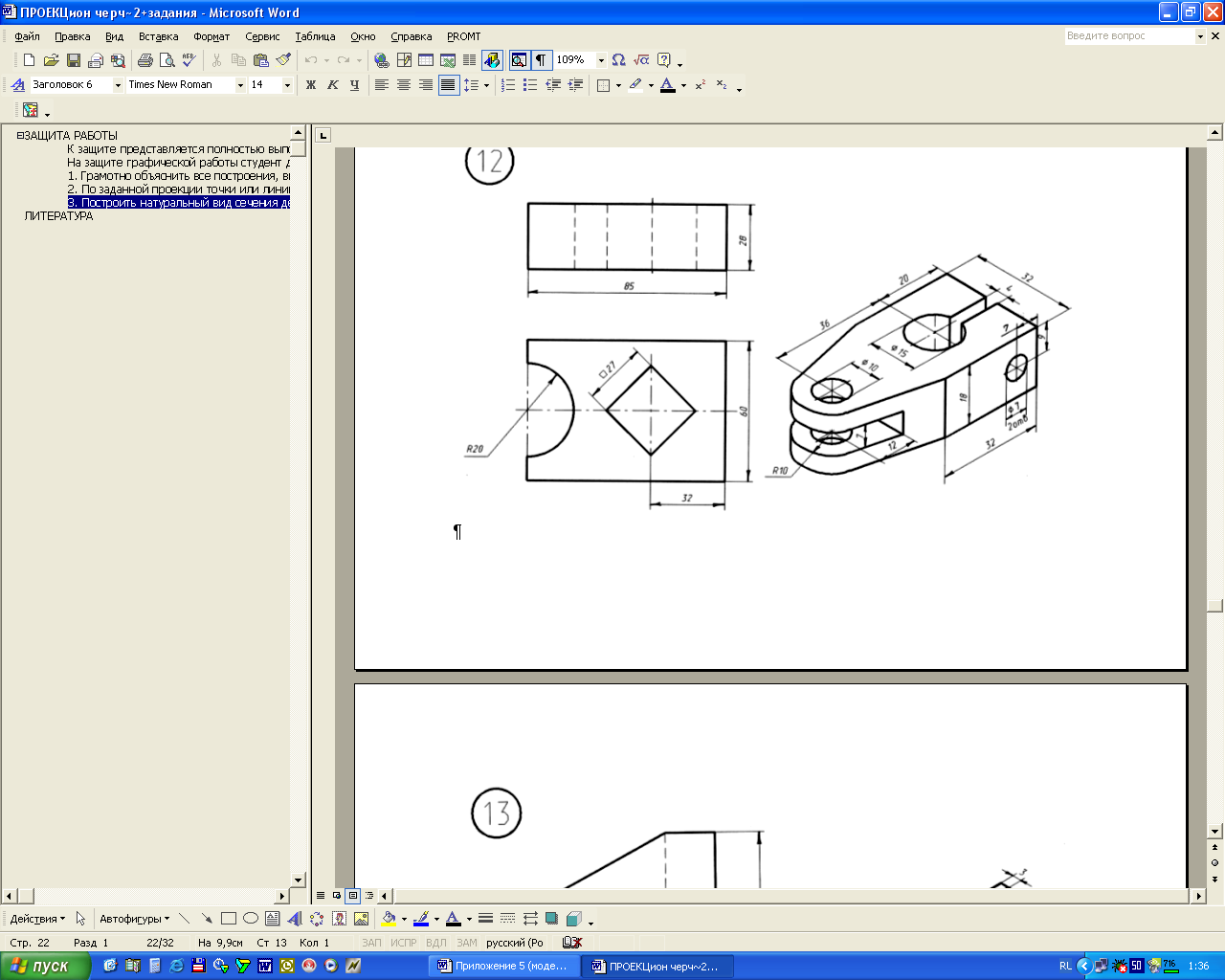
Task: Click the Highlight marker color button
Action: coord(635,85)
